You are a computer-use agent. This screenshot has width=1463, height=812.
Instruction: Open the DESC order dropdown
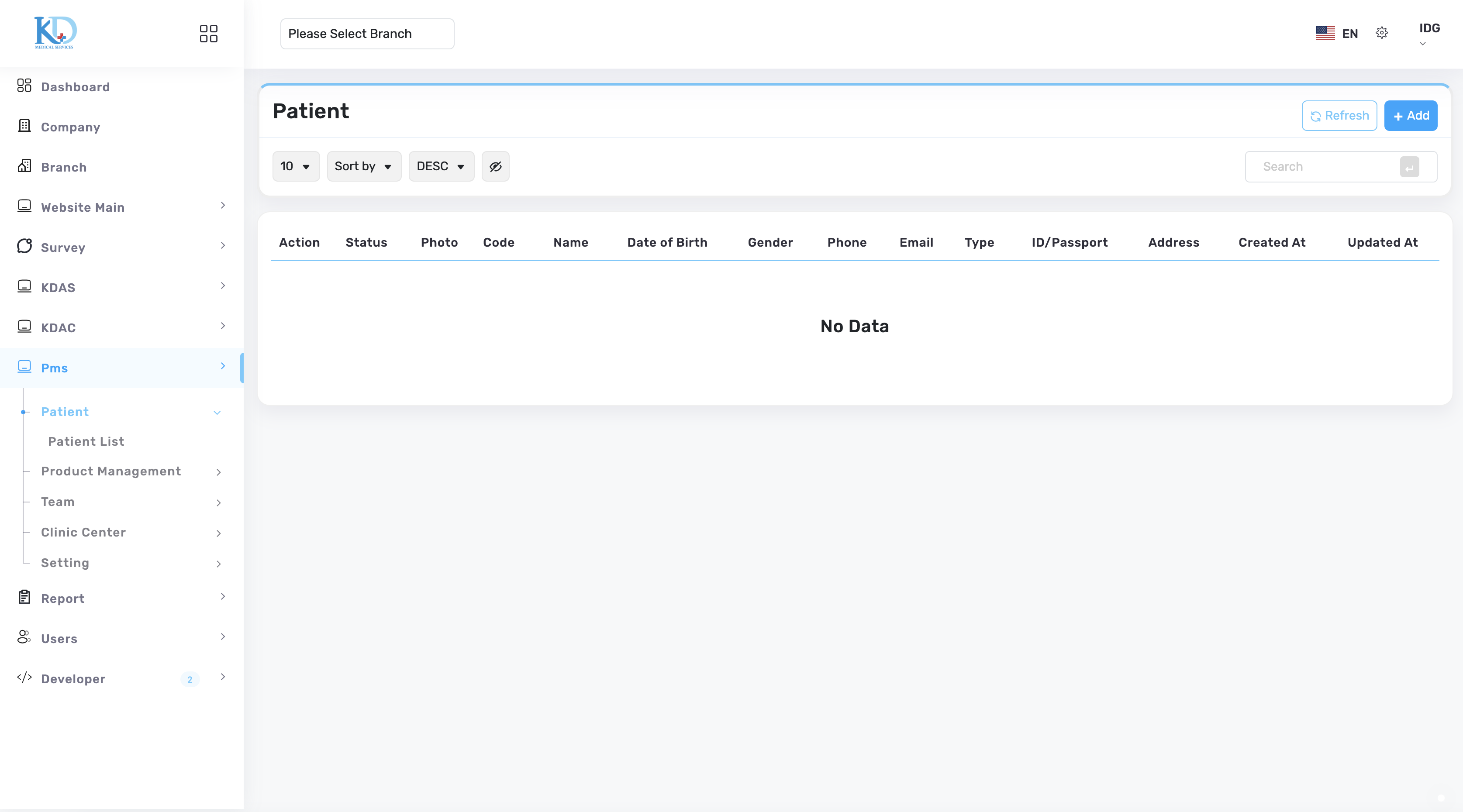pyautogui.click(x=441, y=166)
